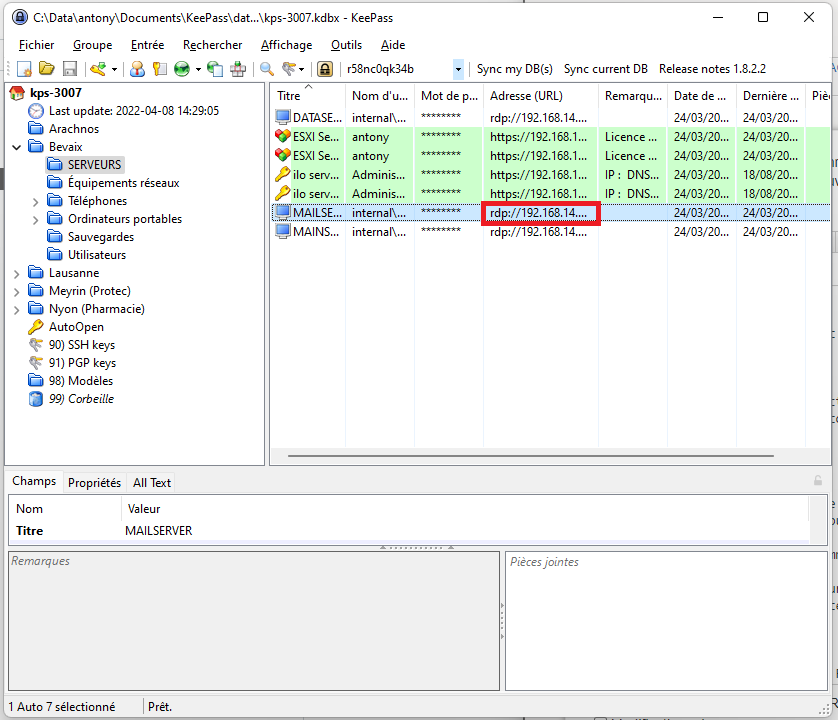Image resolution: width=838 pixels, height=720 pixels.
Task: Copy URL with the globe-and-page icon
Action: 215,69
